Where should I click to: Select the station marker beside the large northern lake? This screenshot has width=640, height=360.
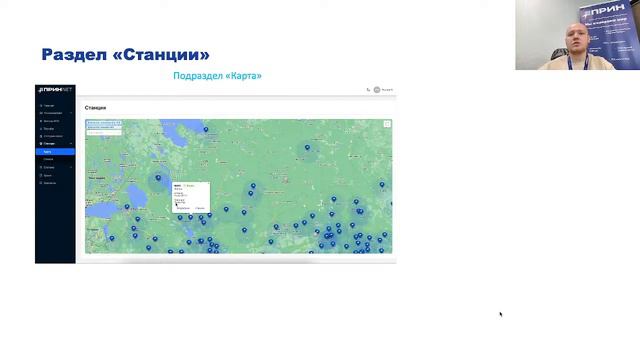pos(206,130)
